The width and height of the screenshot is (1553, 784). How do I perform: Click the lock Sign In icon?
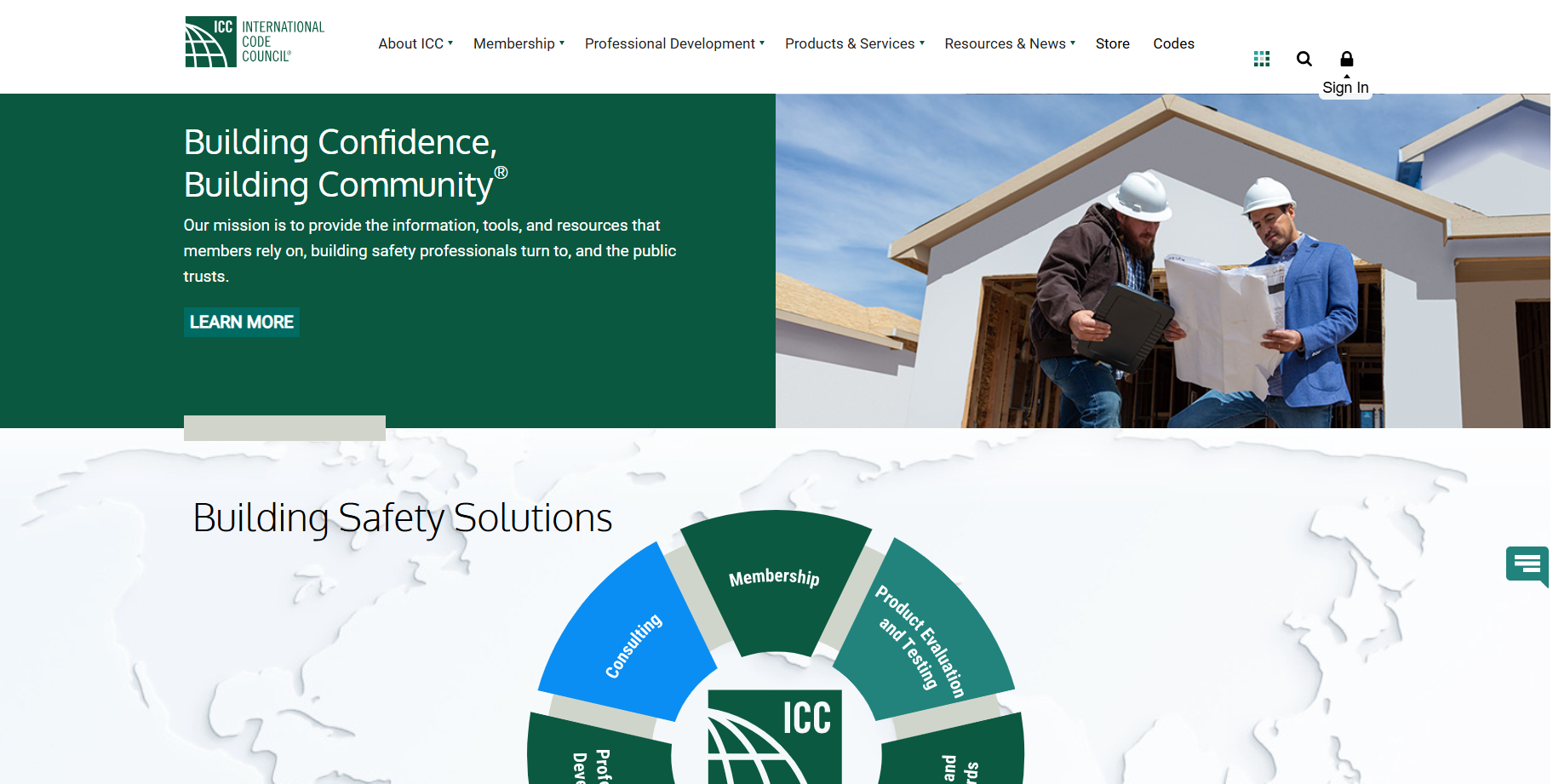[1346, 58]
